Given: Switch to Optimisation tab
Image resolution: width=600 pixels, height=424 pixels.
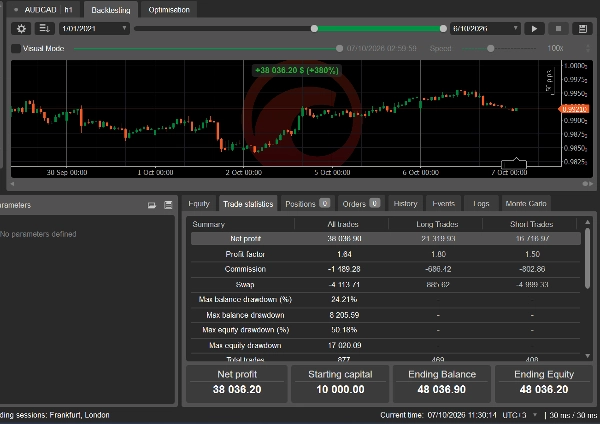Looking at the screenshot, I should coord(169,10).
